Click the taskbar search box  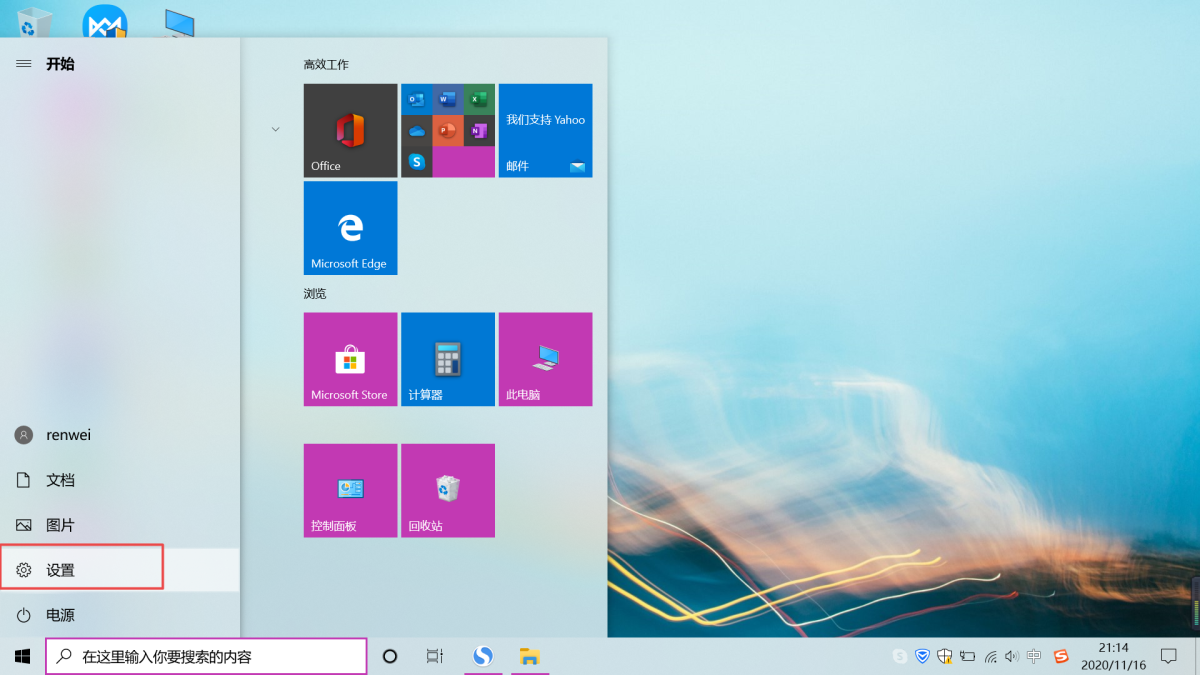click(x=207, y=657)
